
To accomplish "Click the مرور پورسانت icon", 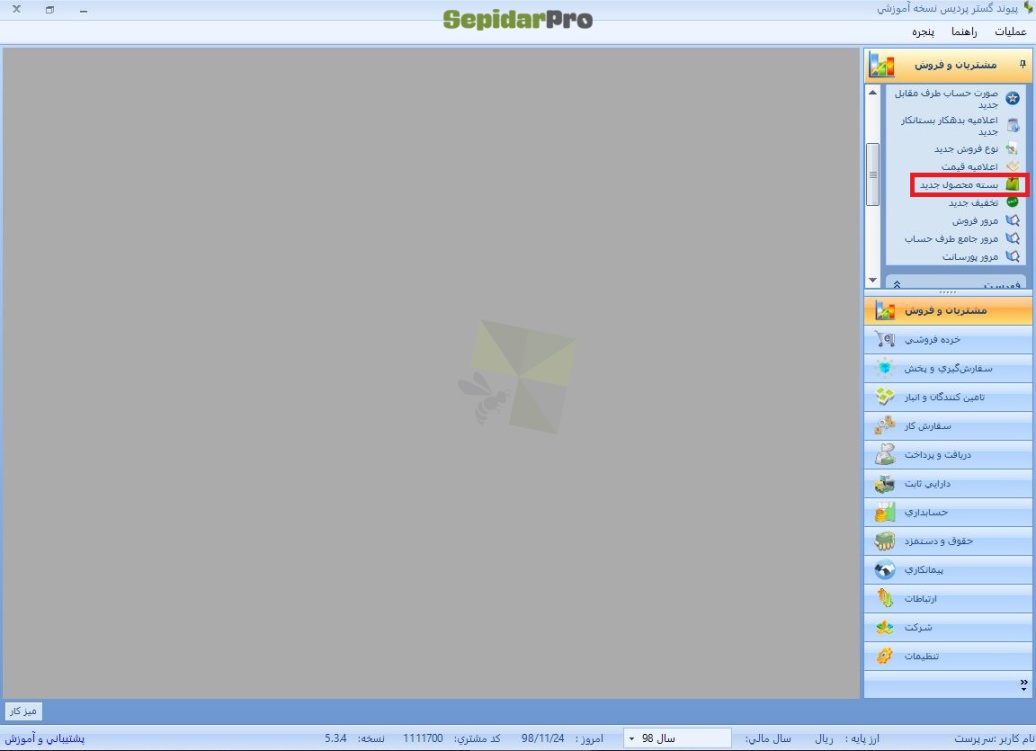I will point(1012,256).
